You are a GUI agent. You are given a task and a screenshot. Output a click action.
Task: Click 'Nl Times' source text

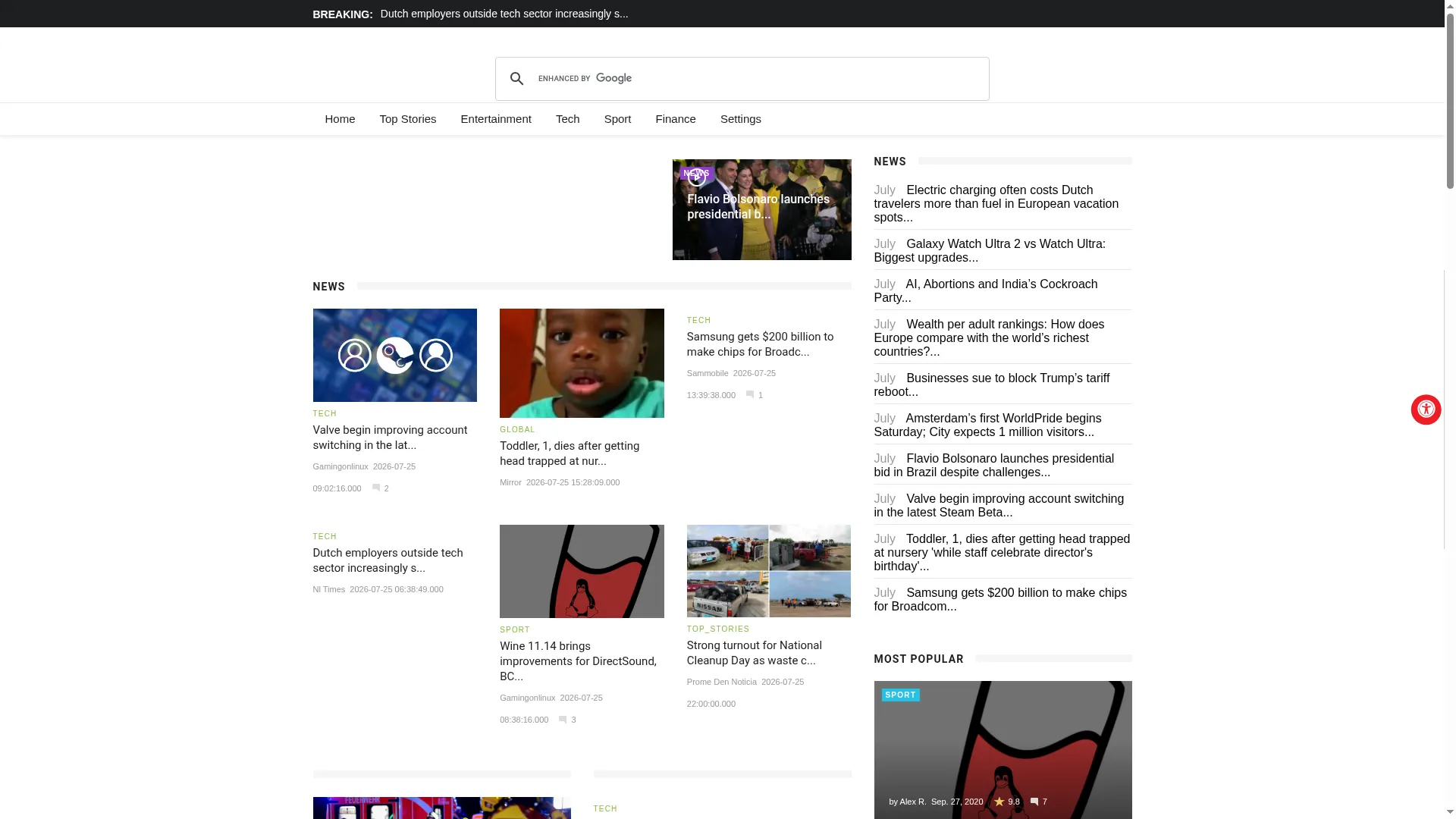(x=329, y=589)
